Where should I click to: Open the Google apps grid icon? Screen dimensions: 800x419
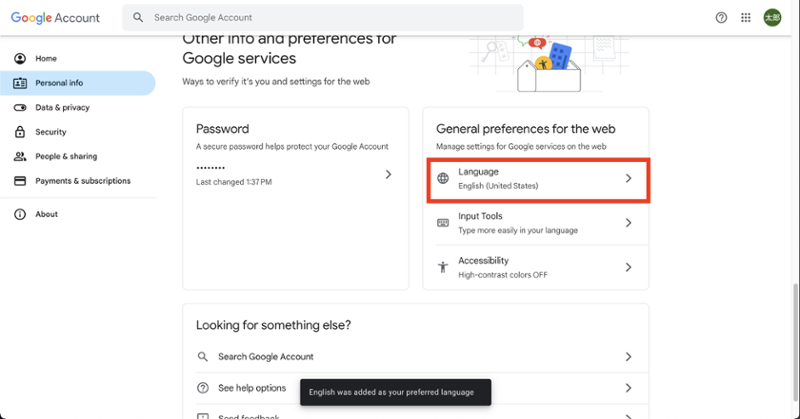746,17
